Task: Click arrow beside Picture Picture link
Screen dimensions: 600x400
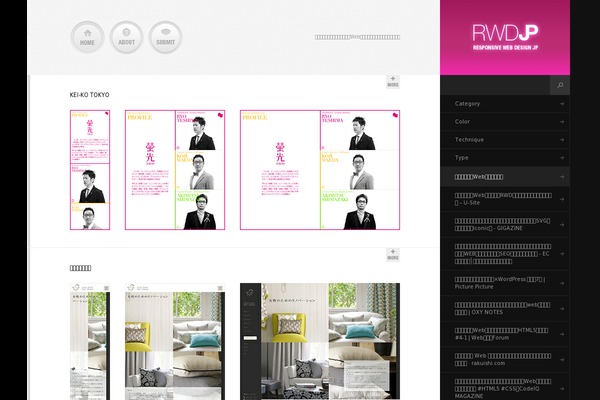Action: pyautogui.click(x=562, y=283)
